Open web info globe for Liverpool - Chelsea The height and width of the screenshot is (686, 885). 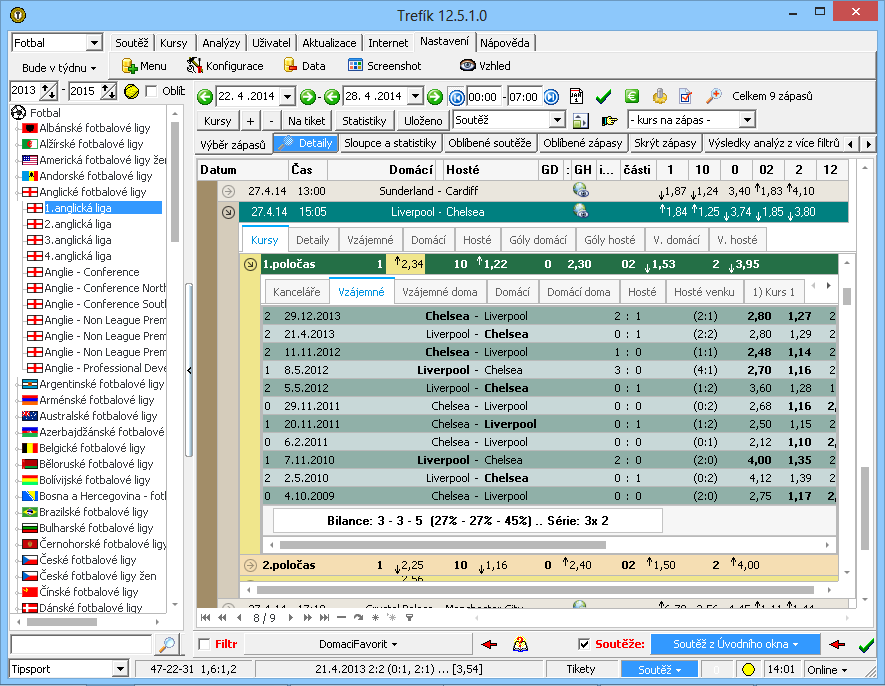click(581, 211)
